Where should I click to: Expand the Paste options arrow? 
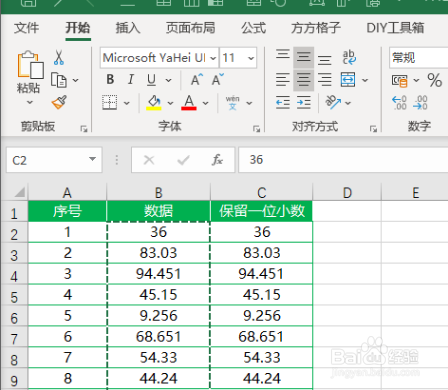coord(30,102)
